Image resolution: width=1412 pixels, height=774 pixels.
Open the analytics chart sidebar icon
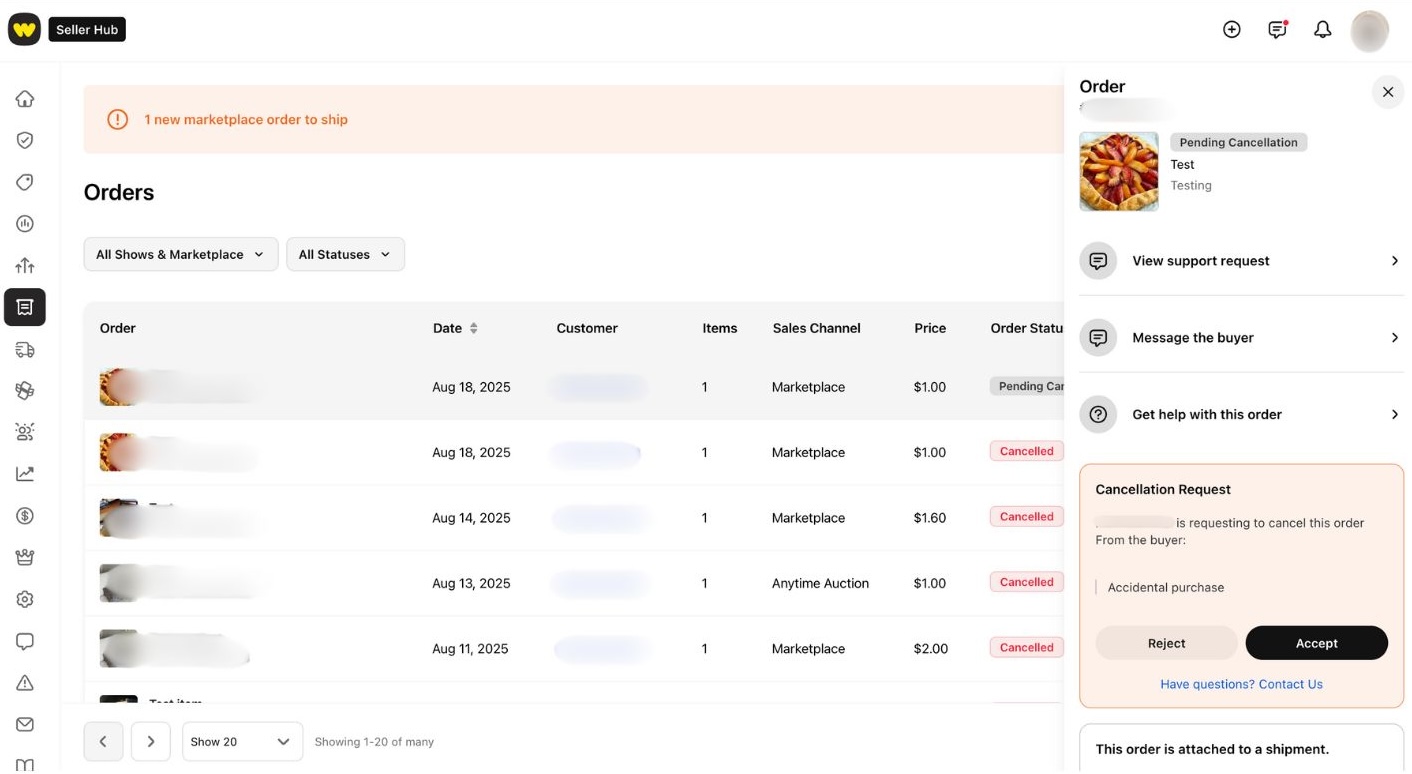click(x=25, y=474)
